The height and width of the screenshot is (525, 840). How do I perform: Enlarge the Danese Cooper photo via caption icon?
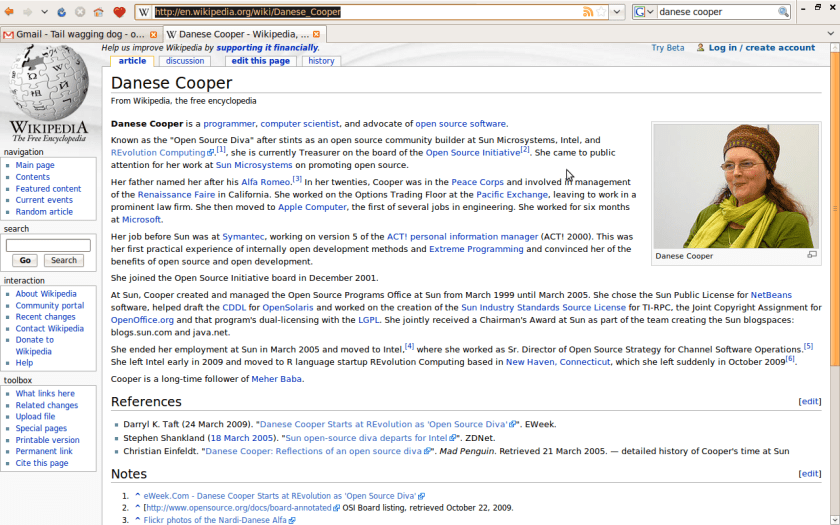[812, 255]
